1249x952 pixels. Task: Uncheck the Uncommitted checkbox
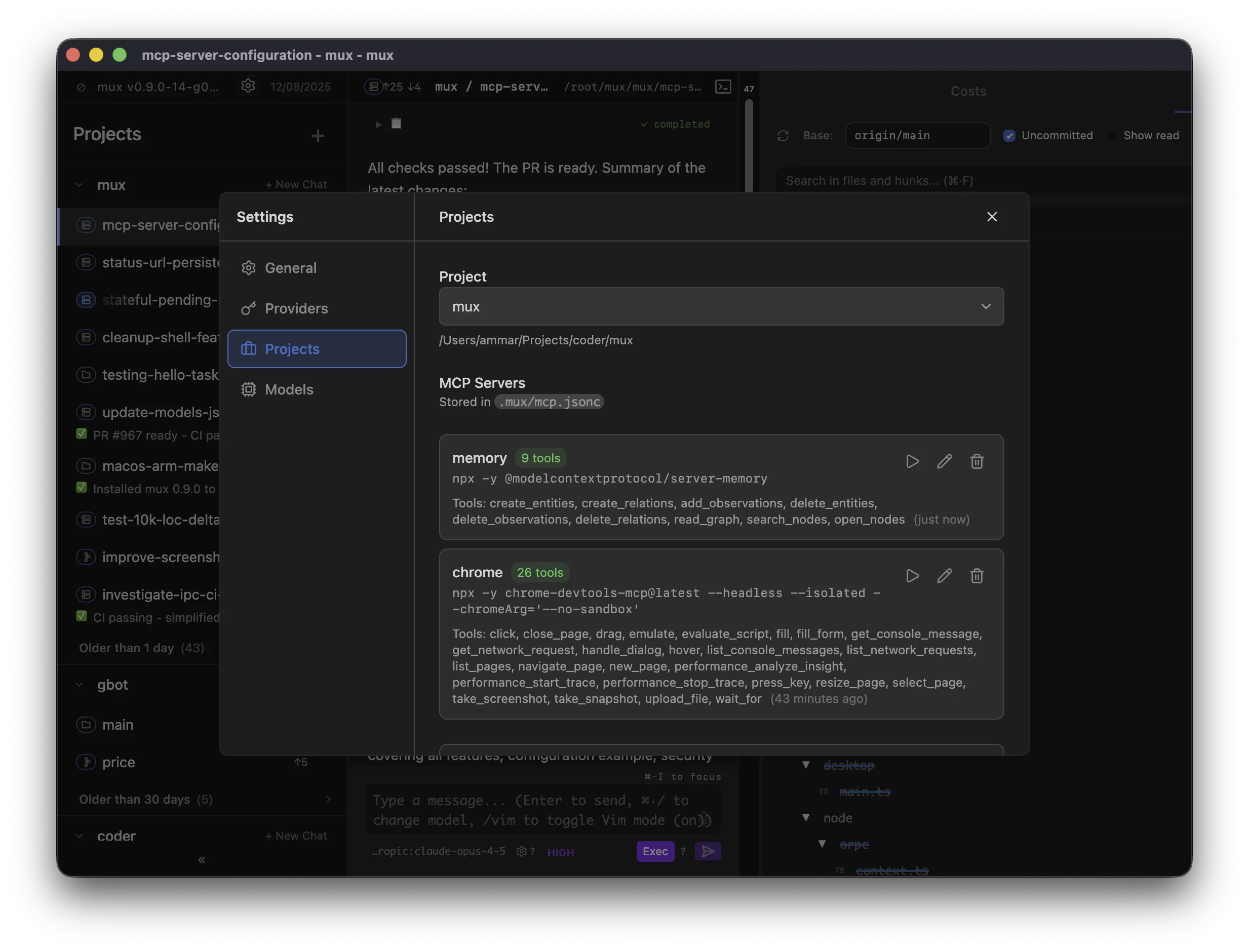click(x=1010, y=135)
